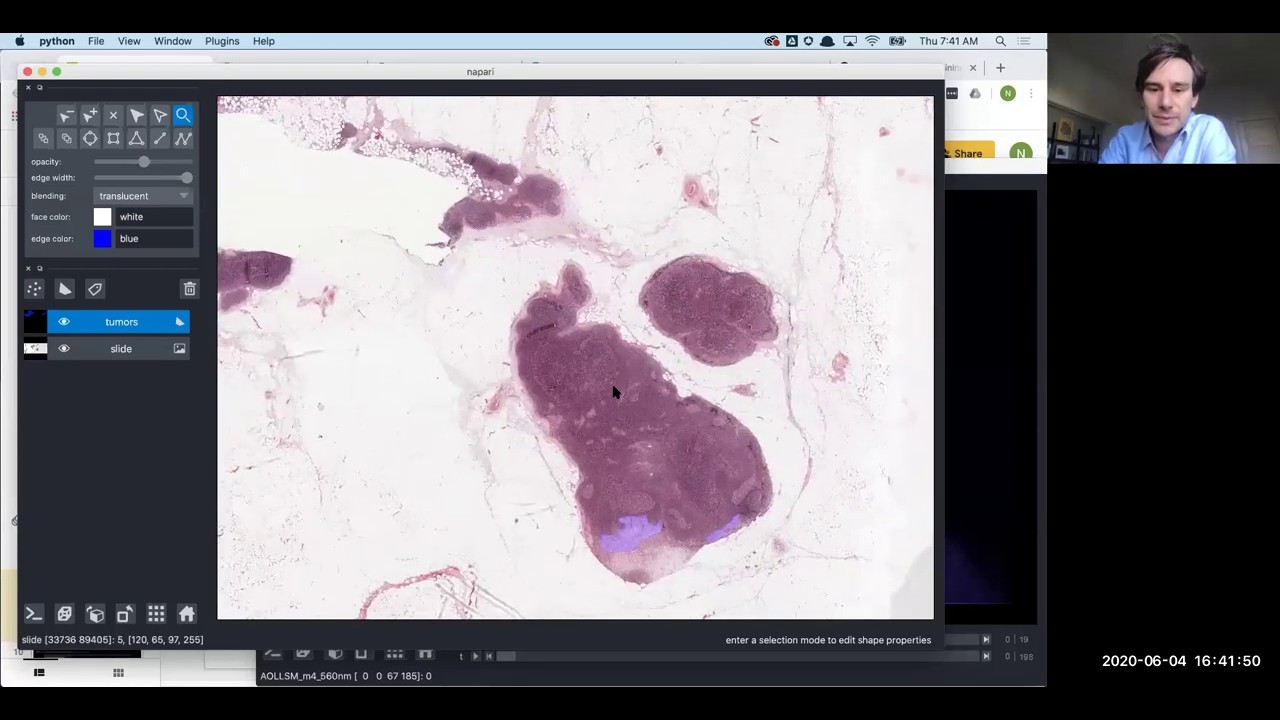The width and height of the screenshot is (1280, 720).
Task: Float the layer controls dock panel
Action: coord(40,88)
